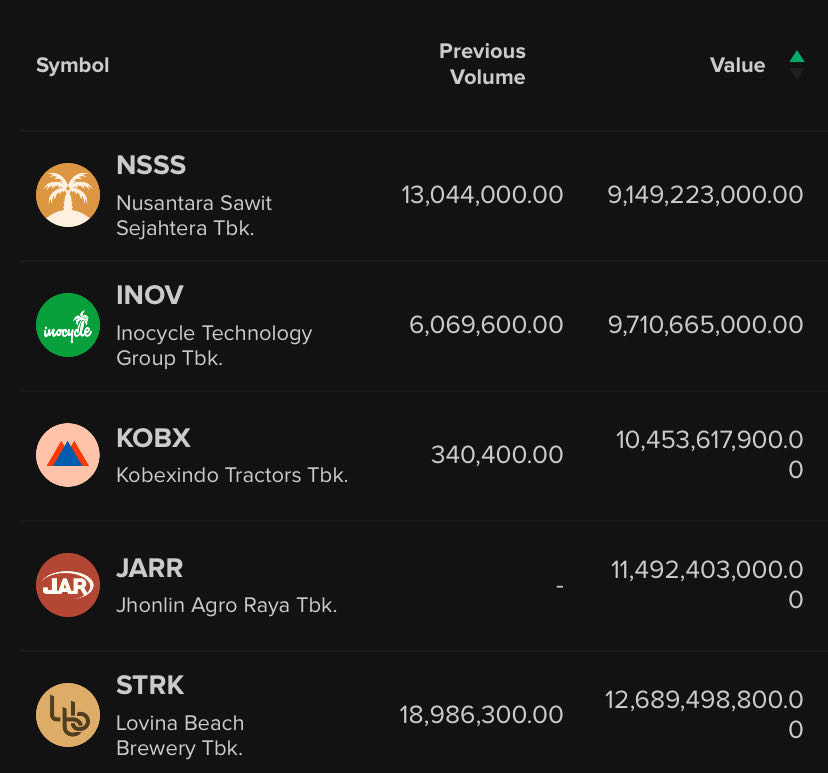Click NSSS value 9,149,223,000.00
Viewport: 828px width, 773px height.
pyautogui.click(x=705, y=195)
